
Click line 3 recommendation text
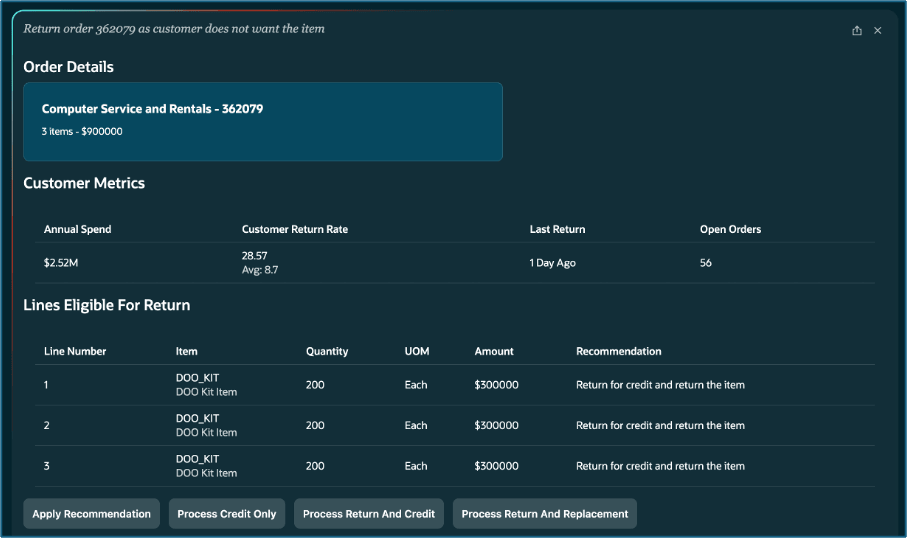coord(660,466)
